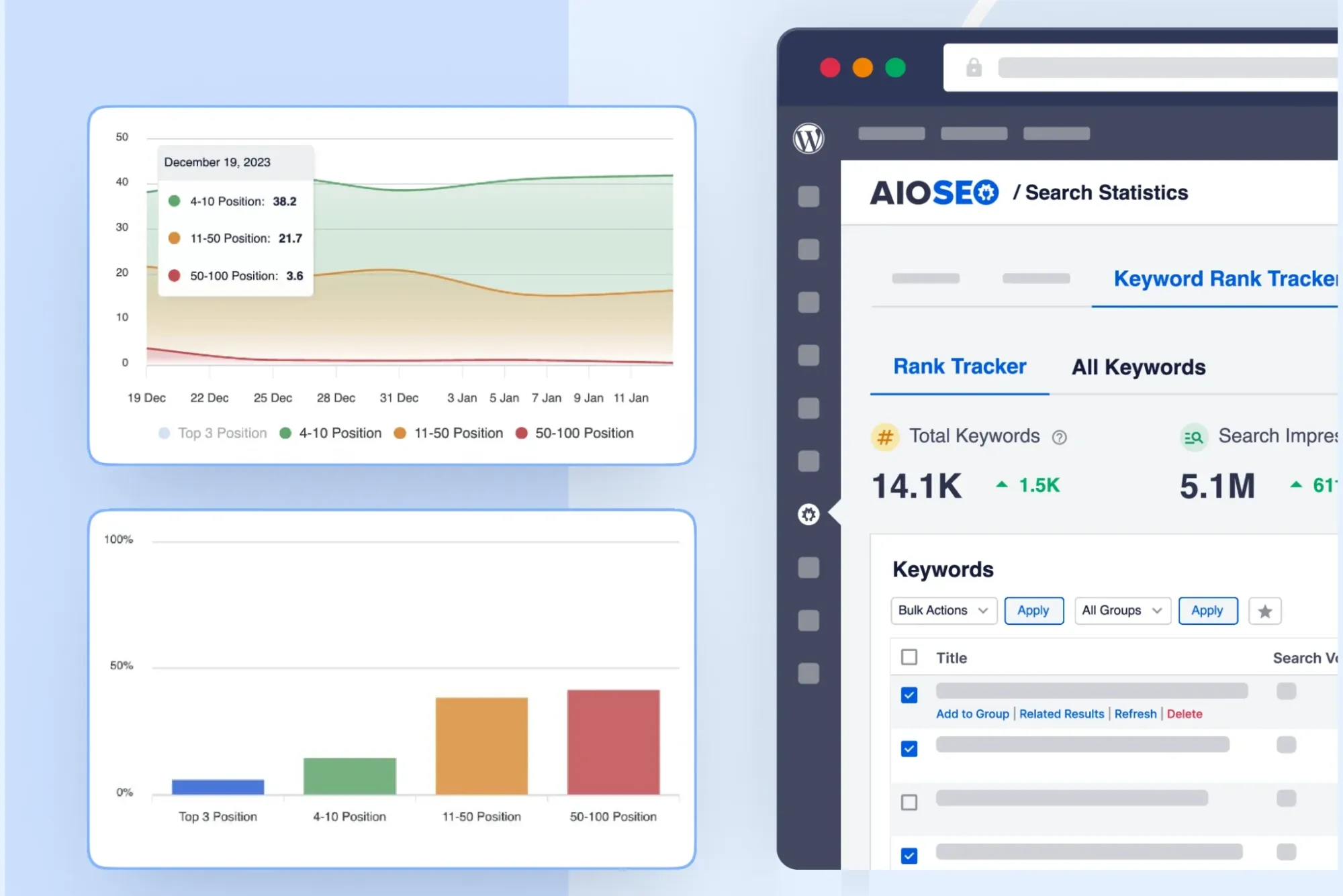Viewport: 1343px width, 896px height.
Task: Toggle the select-all checkbox beside Title
Action: pos(909,657)
